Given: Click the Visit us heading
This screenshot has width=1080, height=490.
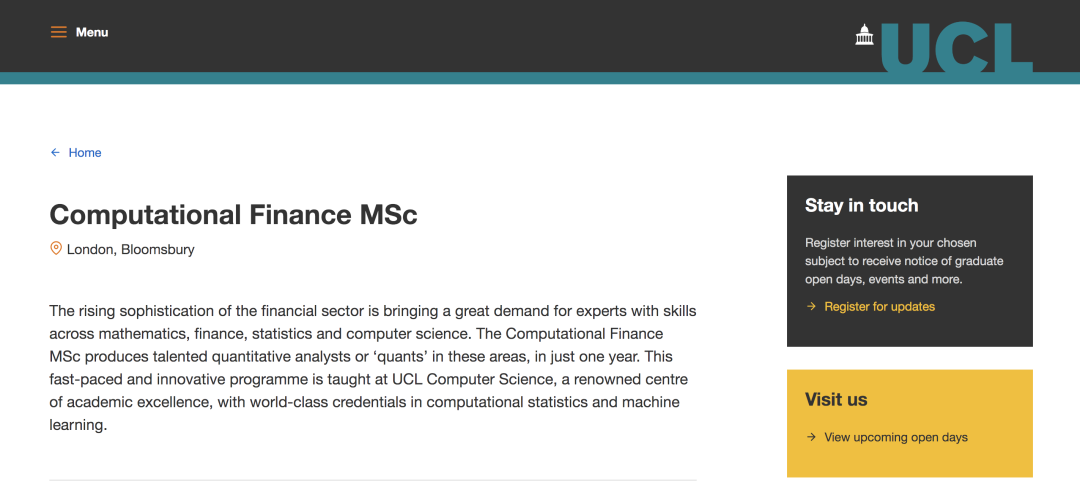Looking at the screenshot, I should pos(835,399).
